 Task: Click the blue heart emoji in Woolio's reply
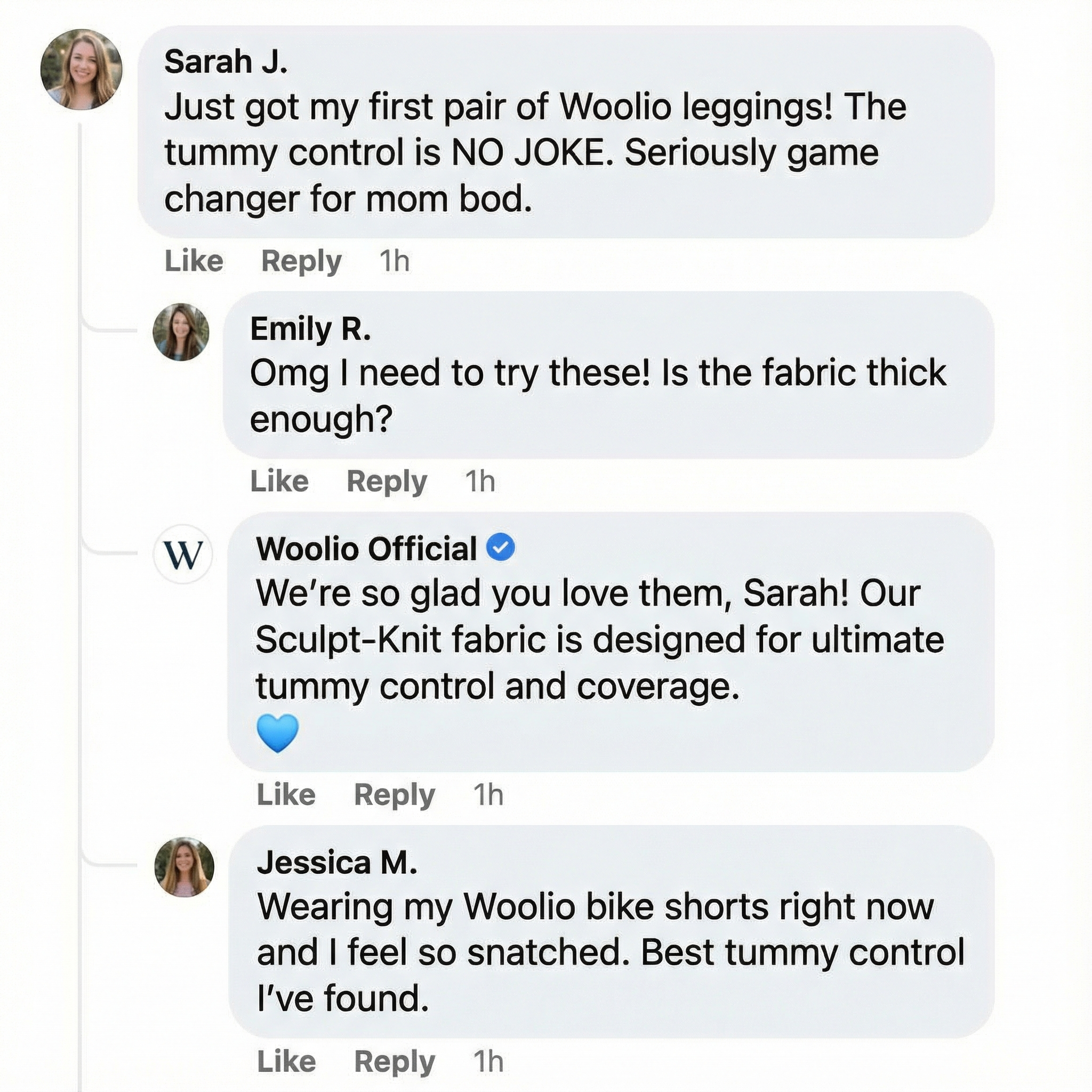click(x=277, y=733)
